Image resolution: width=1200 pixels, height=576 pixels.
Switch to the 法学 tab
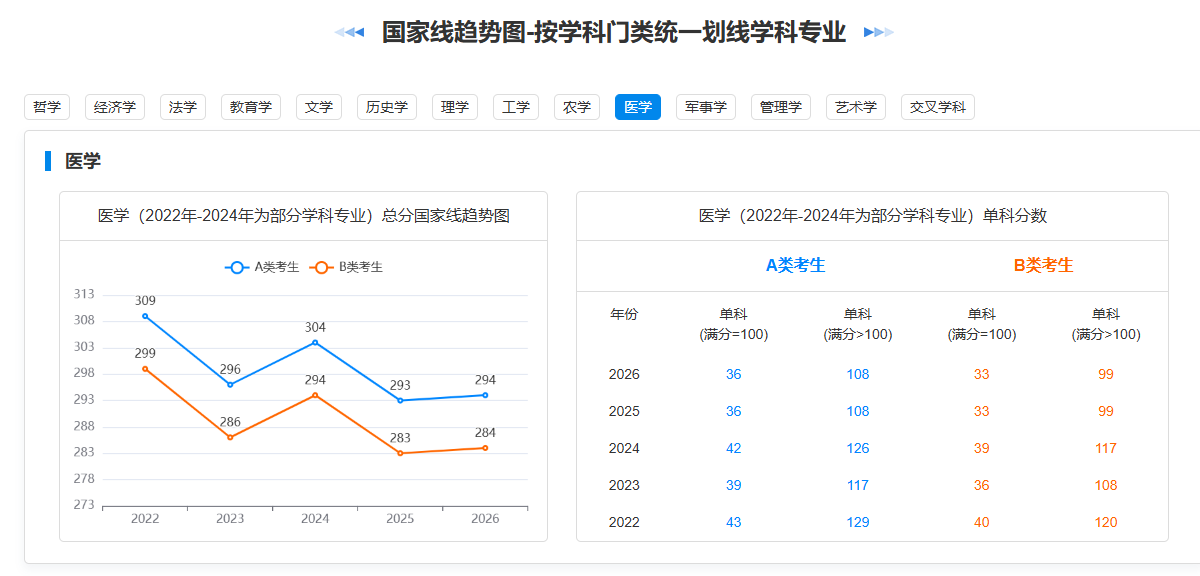pos(183,107)
